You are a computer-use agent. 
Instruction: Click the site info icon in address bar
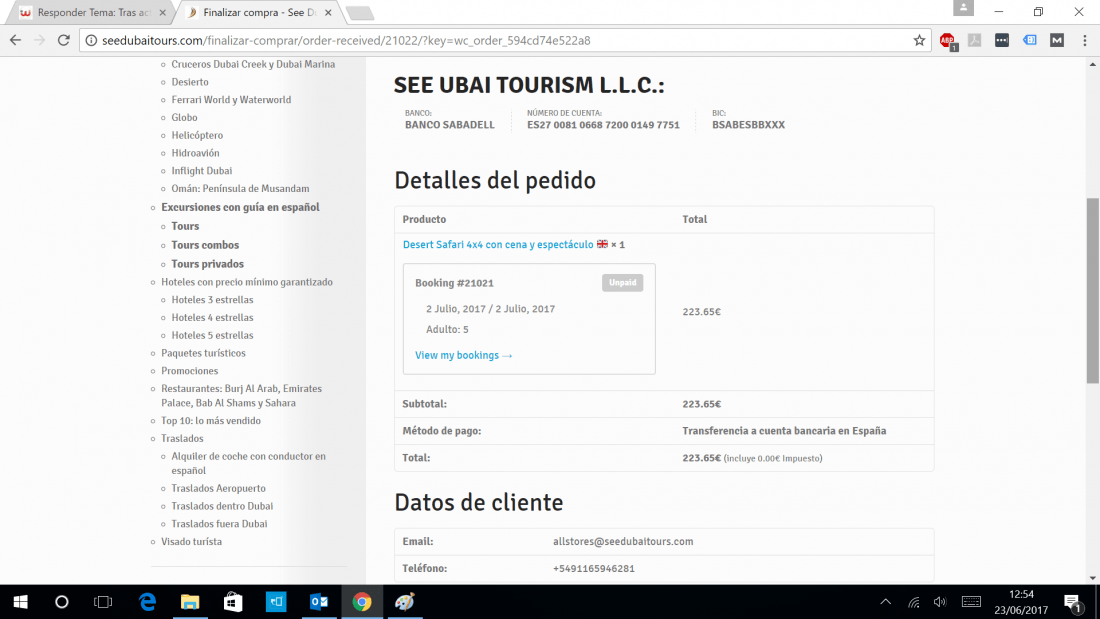point(91,41)
